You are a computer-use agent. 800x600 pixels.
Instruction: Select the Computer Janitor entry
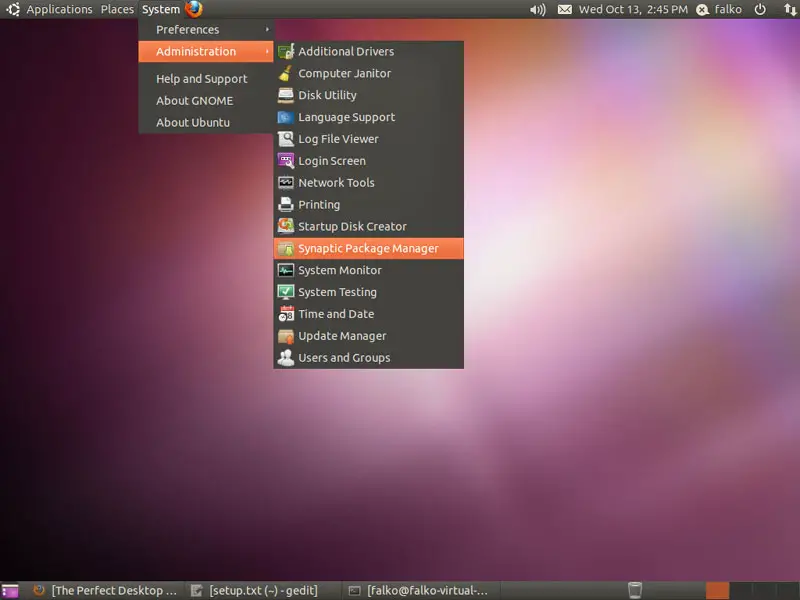click(368, 73)
